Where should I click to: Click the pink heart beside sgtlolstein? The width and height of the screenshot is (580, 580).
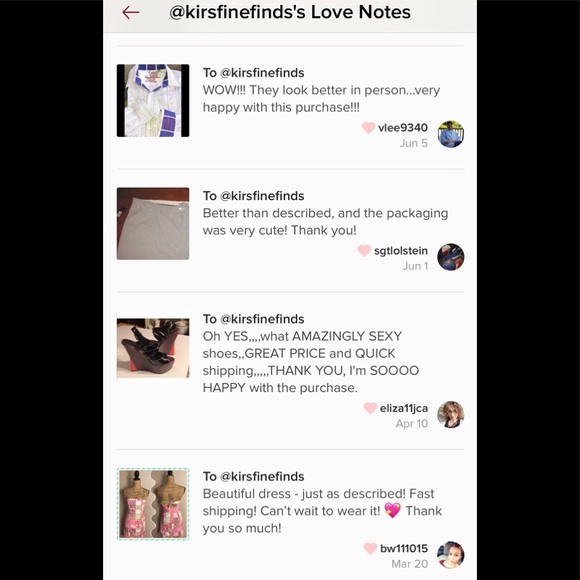click(x=364, y=250)
